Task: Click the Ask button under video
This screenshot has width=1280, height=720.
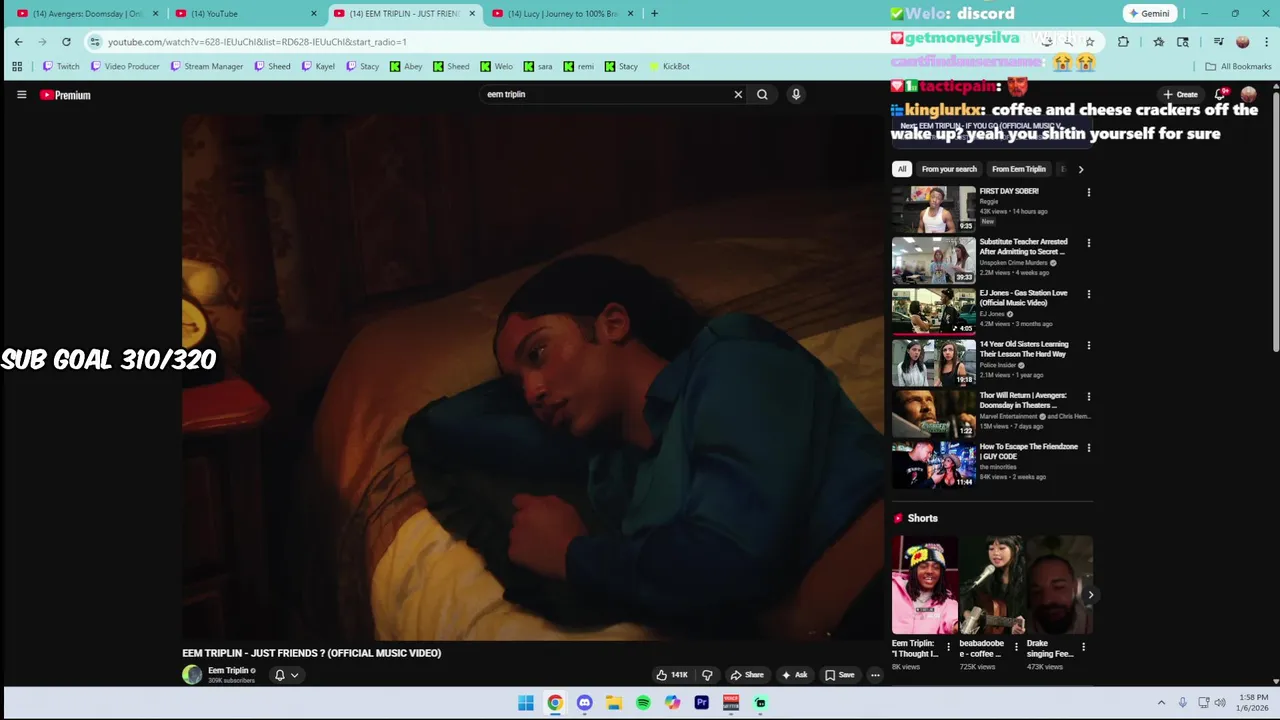Action: 794,675
